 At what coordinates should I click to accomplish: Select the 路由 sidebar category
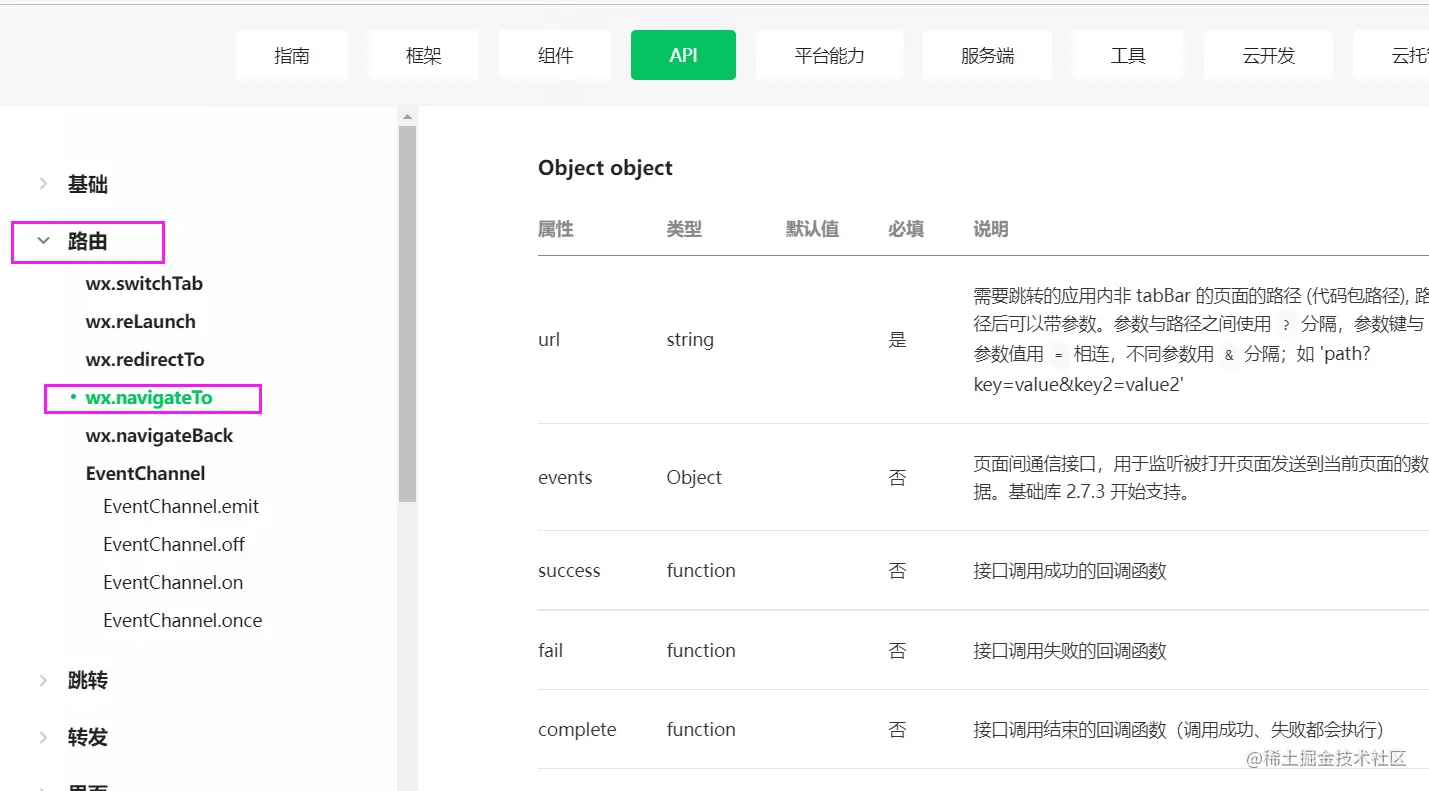[88, 241]
